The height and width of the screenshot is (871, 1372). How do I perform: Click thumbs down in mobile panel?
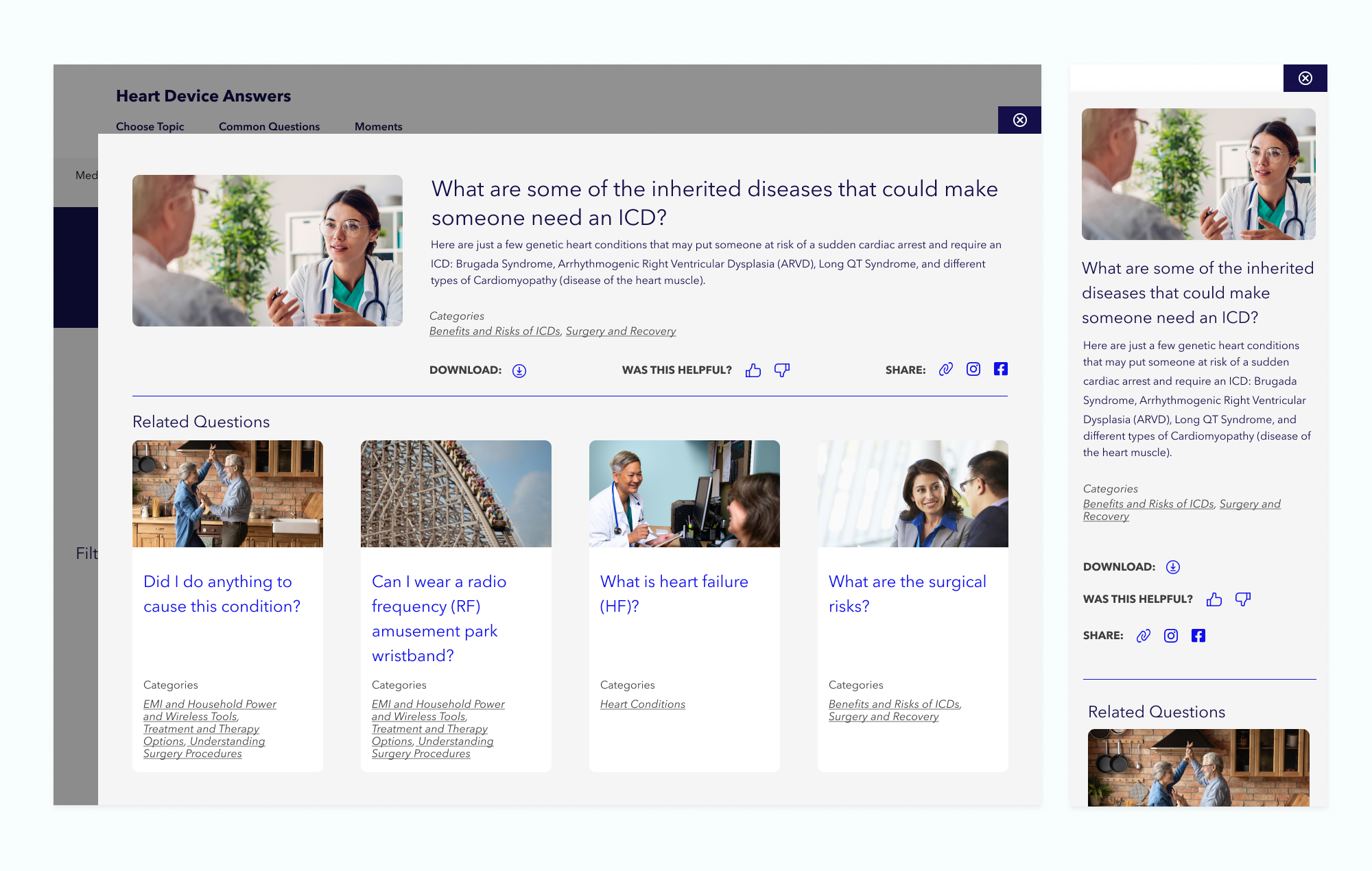(x=1242, y=599)
